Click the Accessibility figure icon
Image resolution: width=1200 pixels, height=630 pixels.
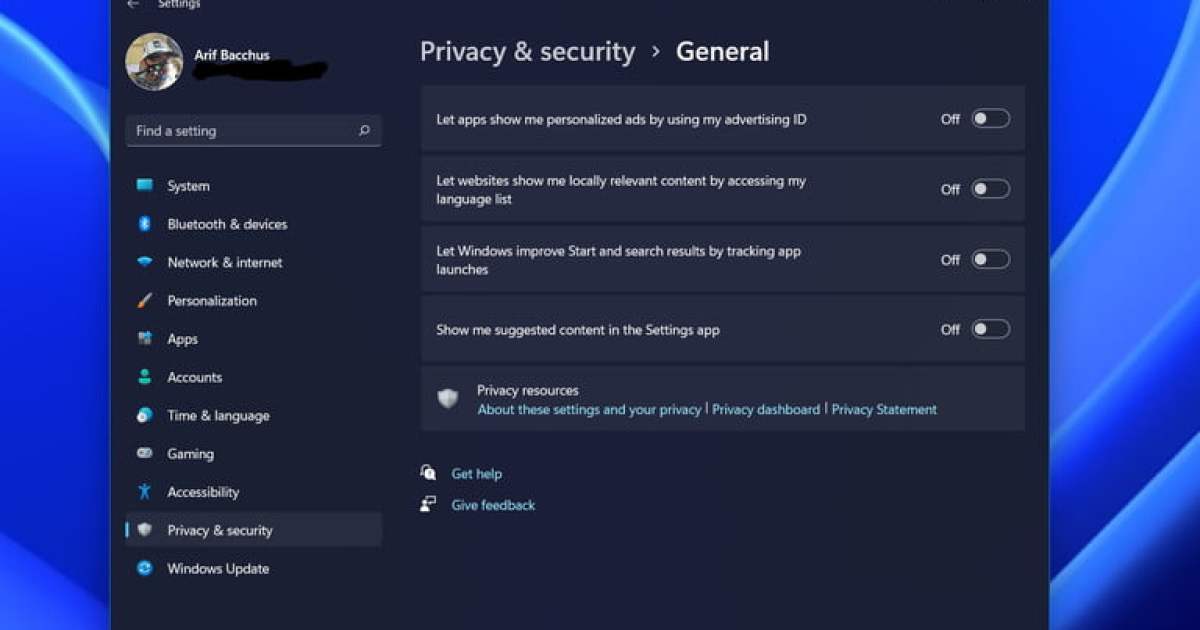pyautogui.click(x=145, y=491)
